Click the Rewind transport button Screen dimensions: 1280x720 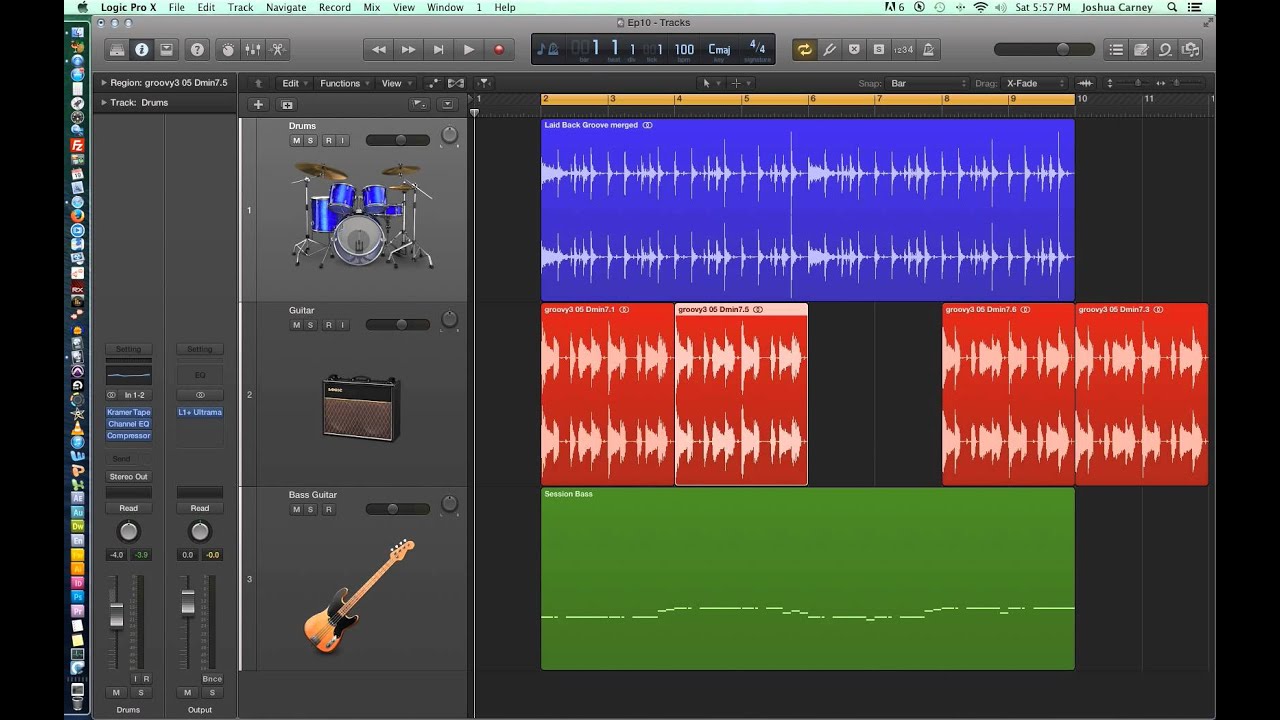coord(379,49)
